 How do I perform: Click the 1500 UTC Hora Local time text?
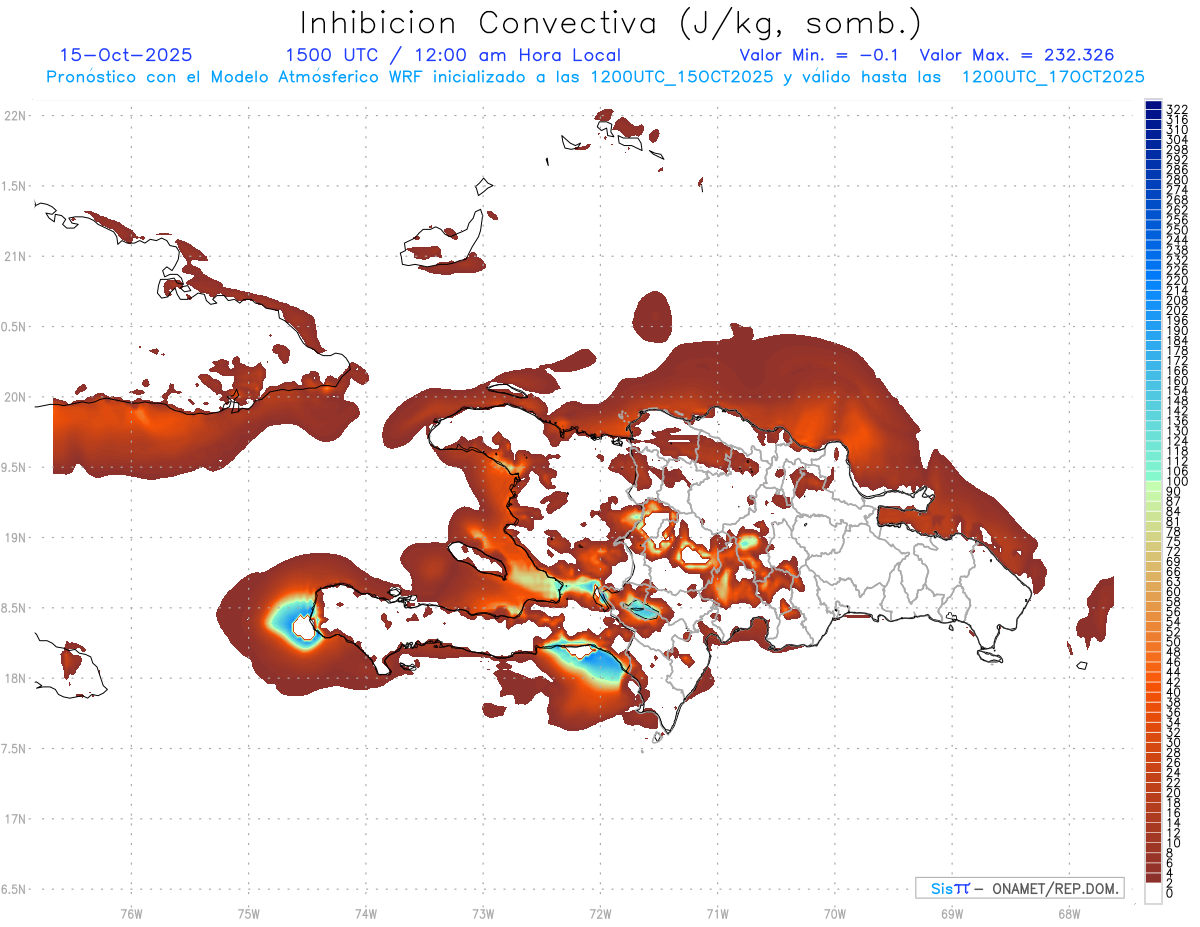(x=452, y=55)
